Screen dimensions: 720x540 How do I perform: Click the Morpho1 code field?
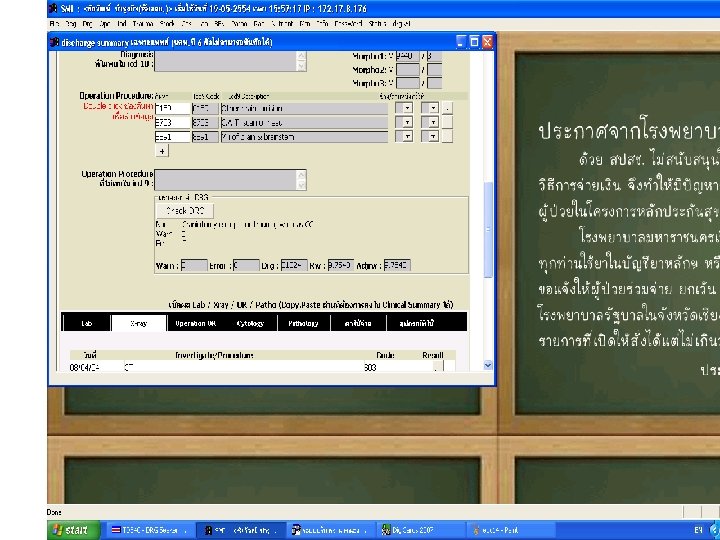408,56
